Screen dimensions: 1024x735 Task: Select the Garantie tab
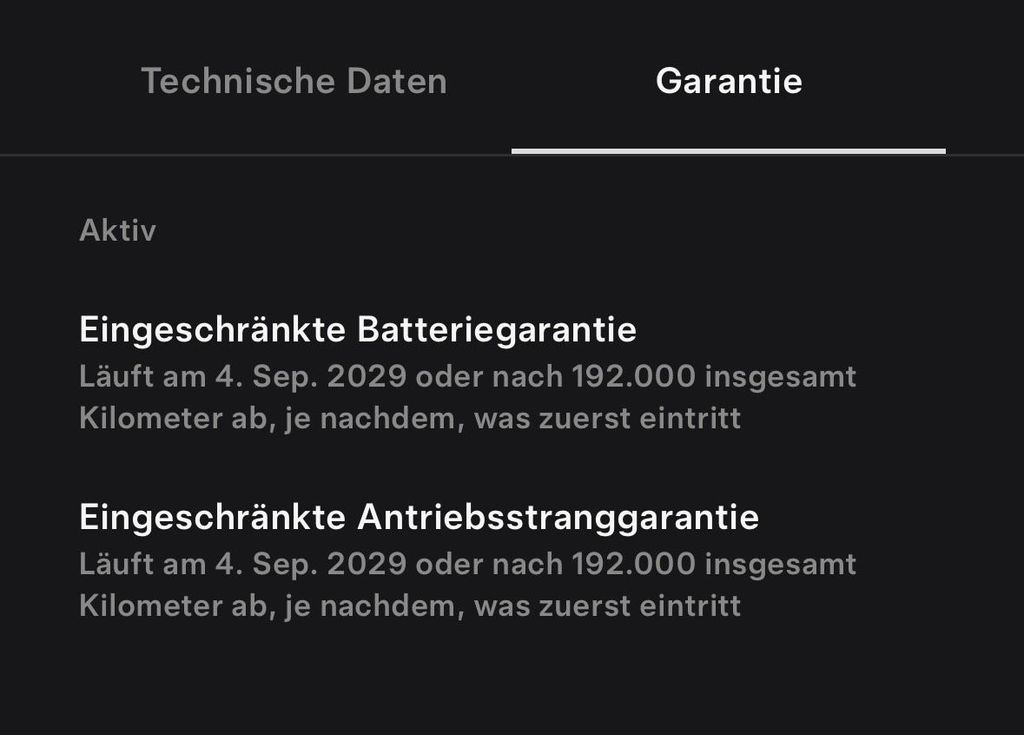[728, 81]
